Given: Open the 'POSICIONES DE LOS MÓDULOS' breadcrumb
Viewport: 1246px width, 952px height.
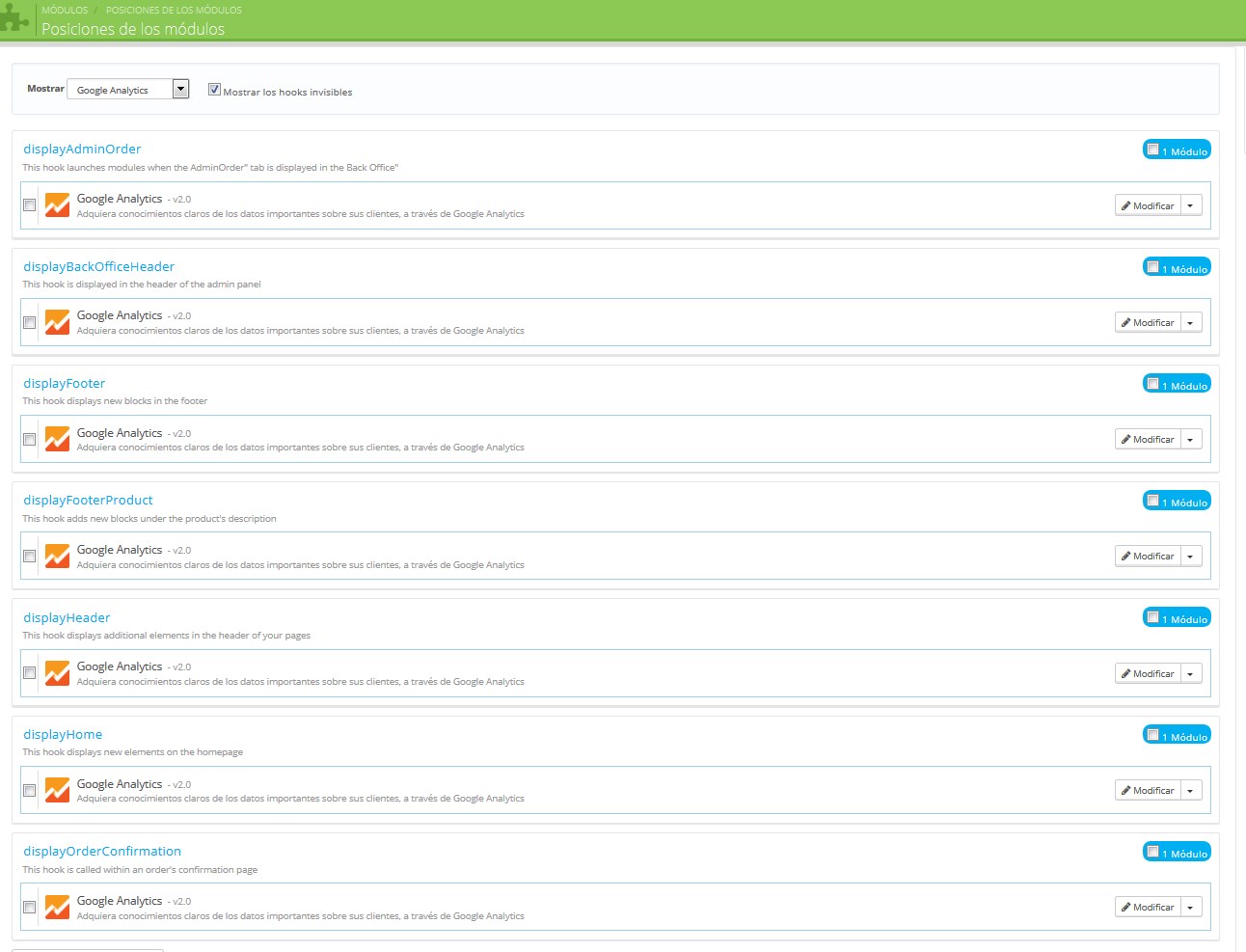Looking at the screenshot, I should pos(174,10).
